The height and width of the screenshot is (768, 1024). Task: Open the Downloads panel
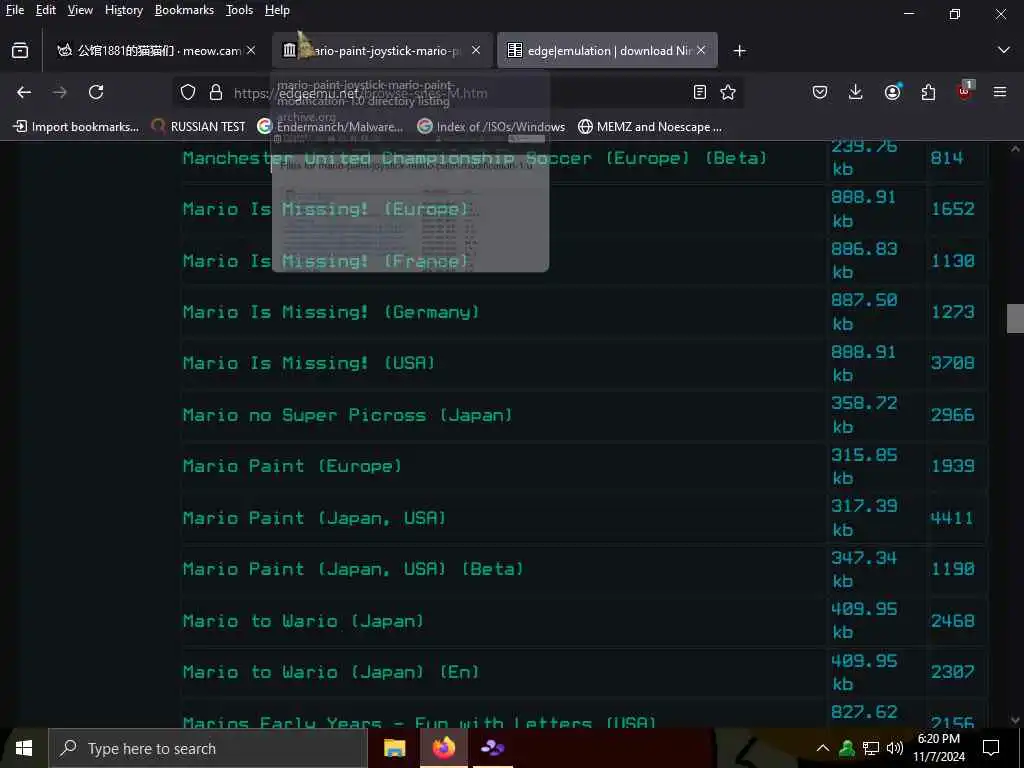pyautogui.click(x=856, y=92)
